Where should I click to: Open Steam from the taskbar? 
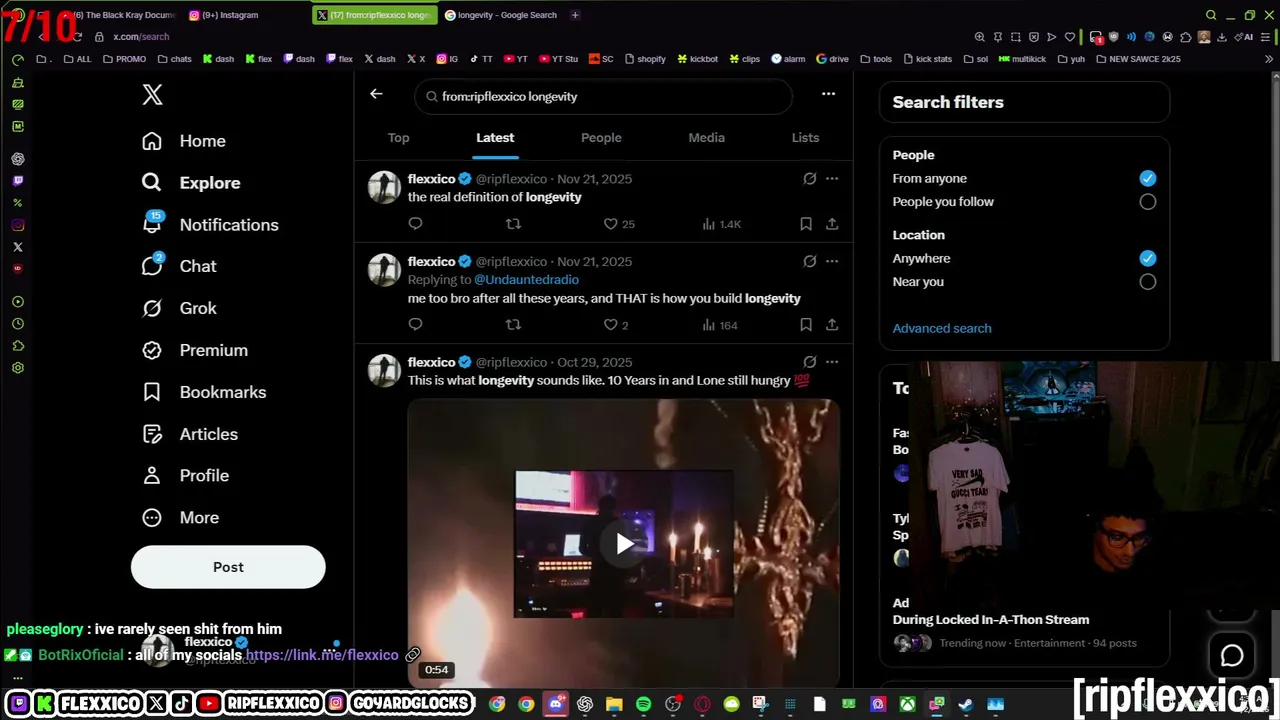965,704
